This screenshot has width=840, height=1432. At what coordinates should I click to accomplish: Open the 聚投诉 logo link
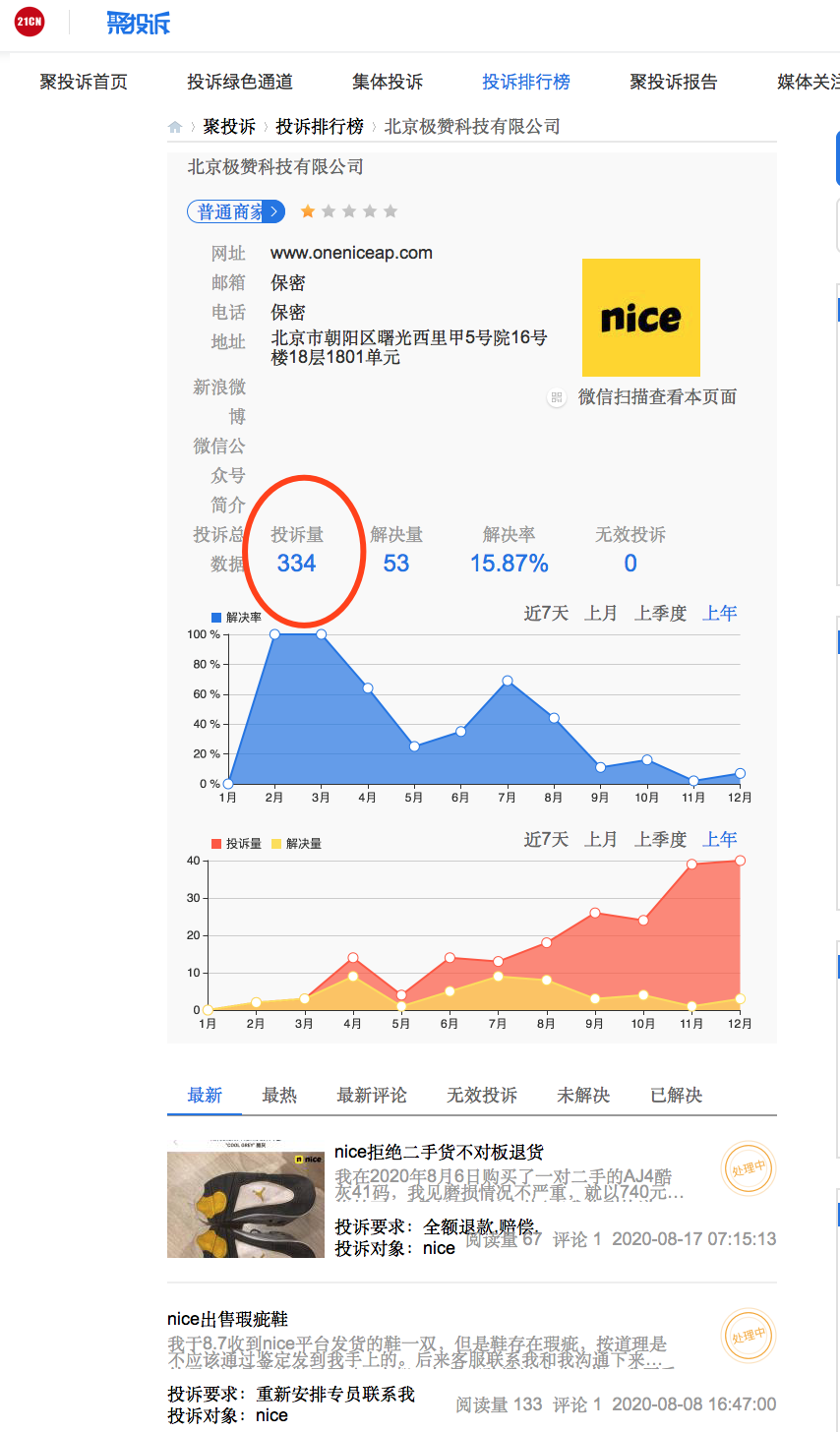tap(139, 22)
